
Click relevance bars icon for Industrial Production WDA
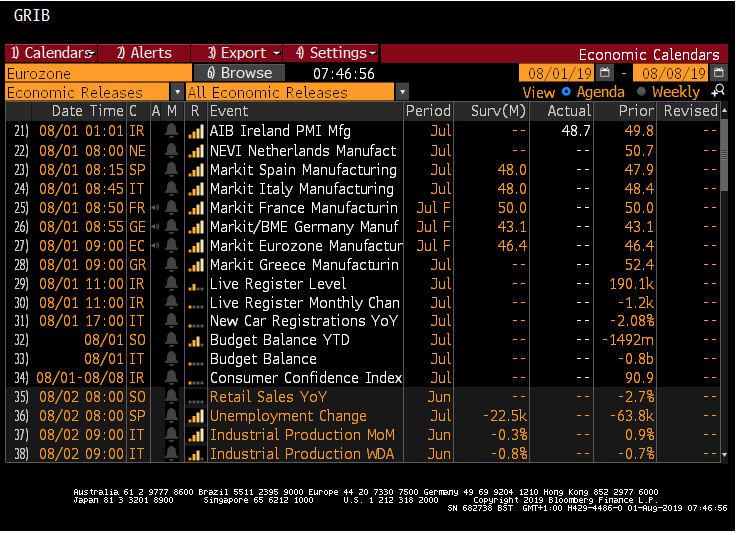pyautogui.click(x=196, y=455)
